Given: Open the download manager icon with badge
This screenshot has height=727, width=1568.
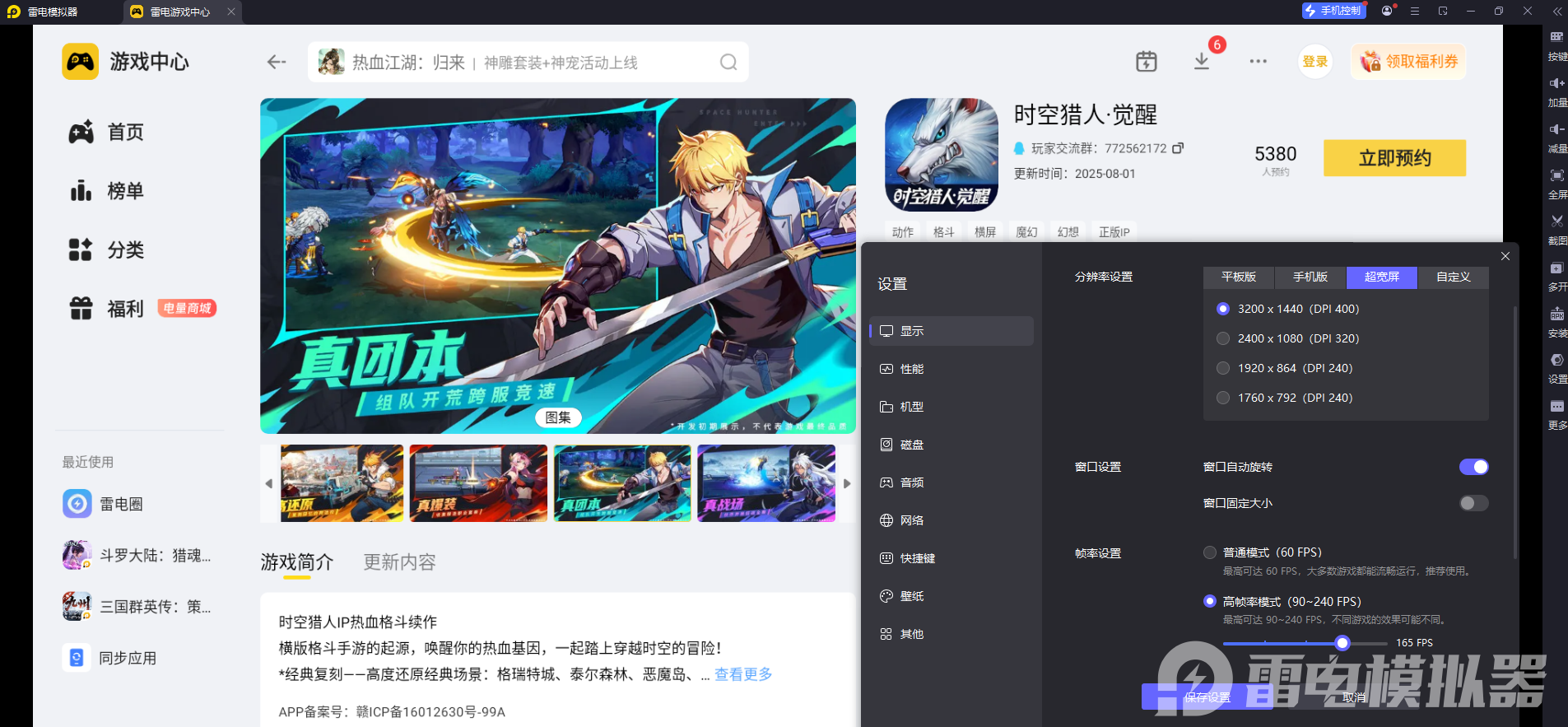Looking at the screenshot, I should click(1202, 61).
